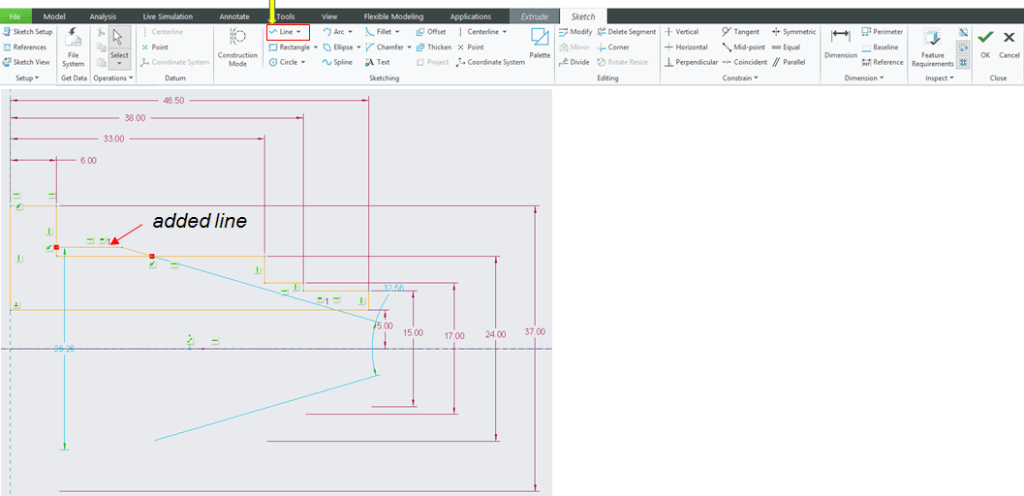Click the Feature Requirements icon
Viewport: 1024px width, 496px height.
point(932,45)
